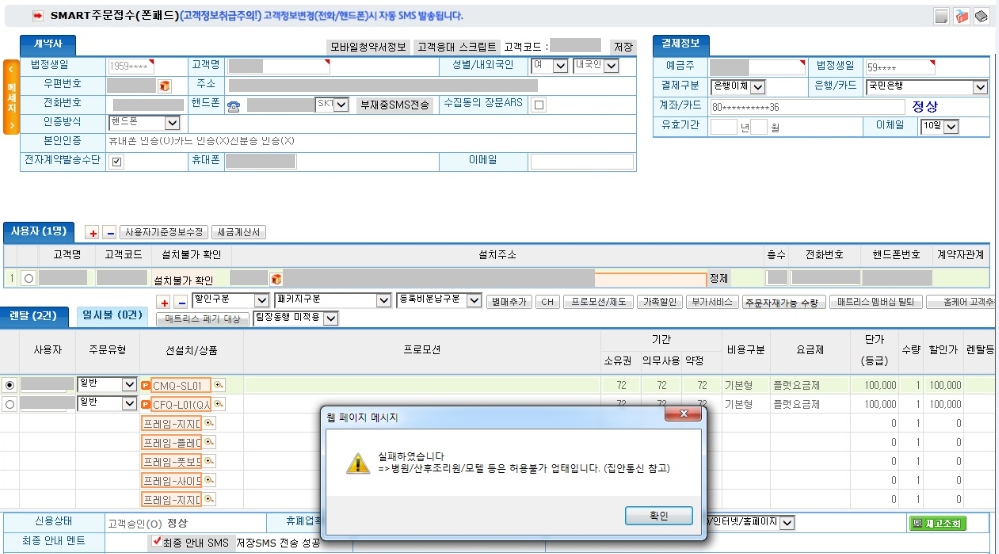
Task: Select the radio button of the CMQ-SL01 row
Action: click(x=10, y=385)
